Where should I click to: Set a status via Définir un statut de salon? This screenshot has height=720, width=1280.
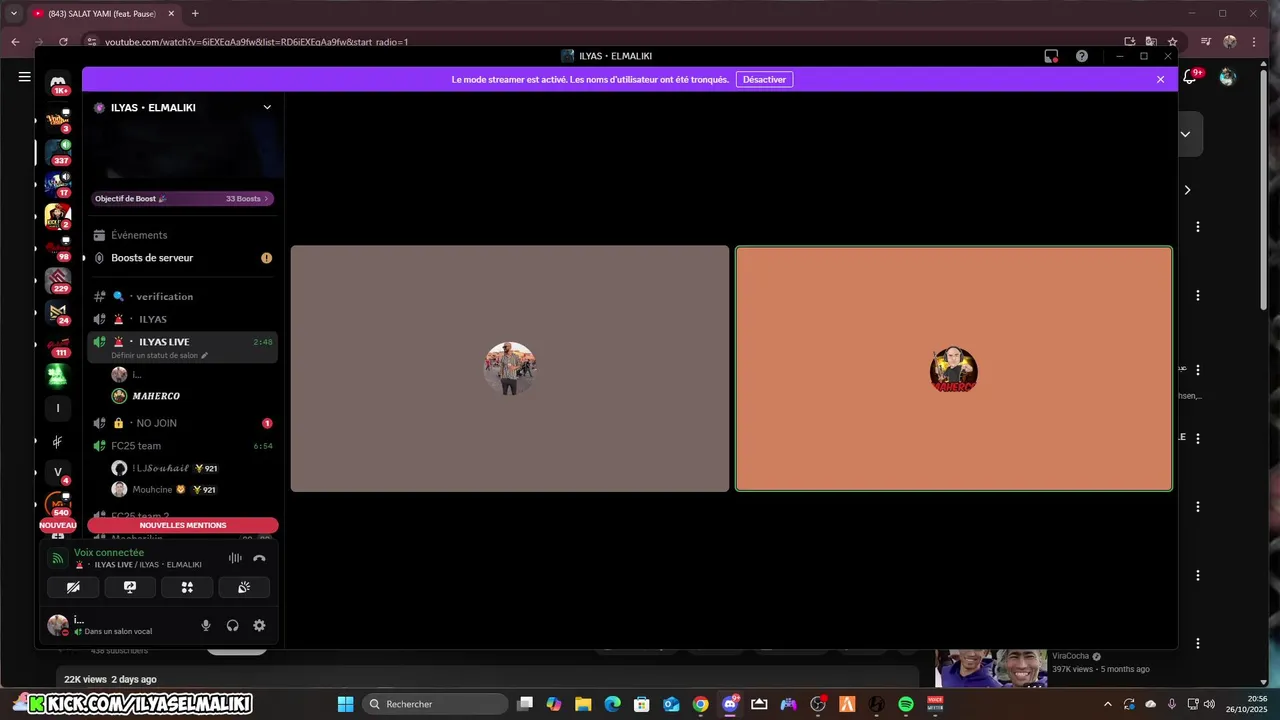160,355
